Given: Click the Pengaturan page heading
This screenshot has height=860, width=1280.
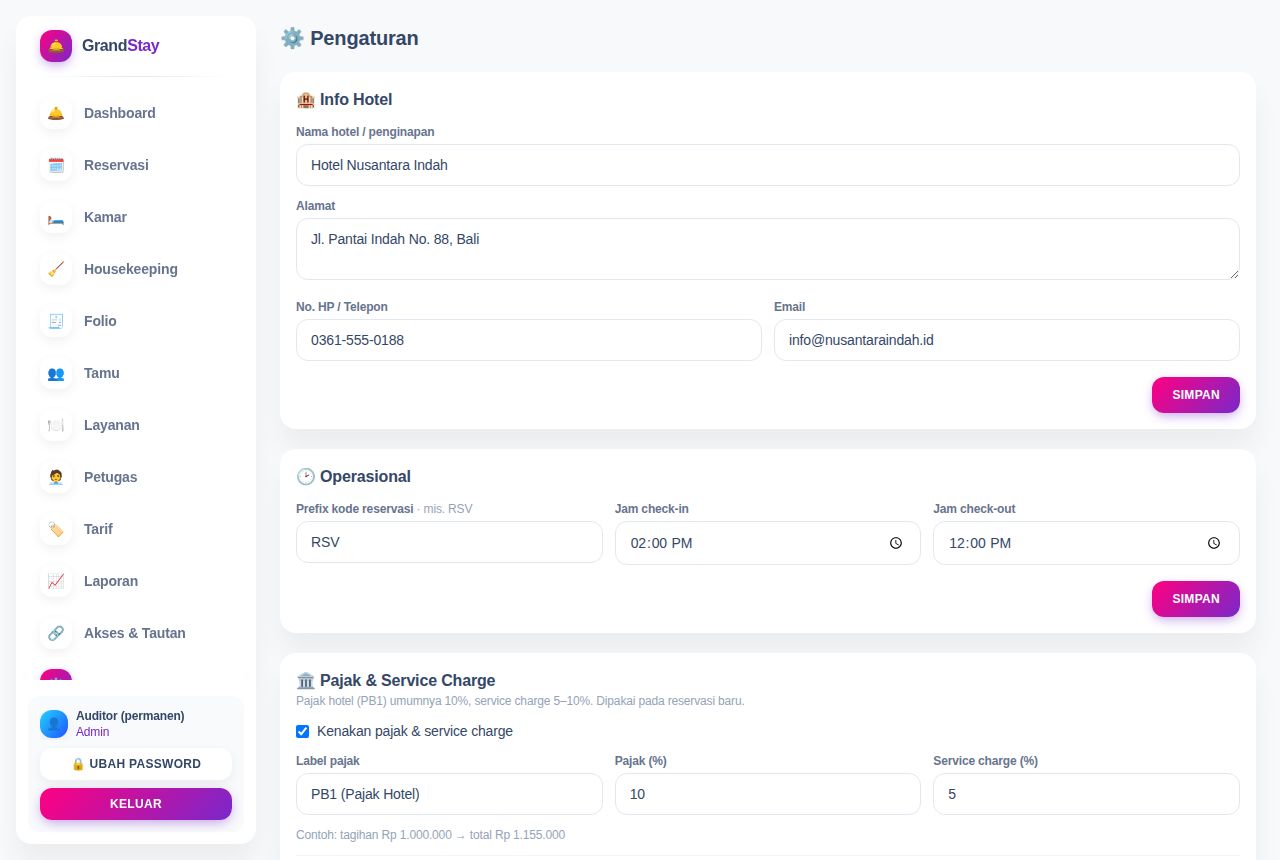Looking at the screenshot, I should [349, 38].
